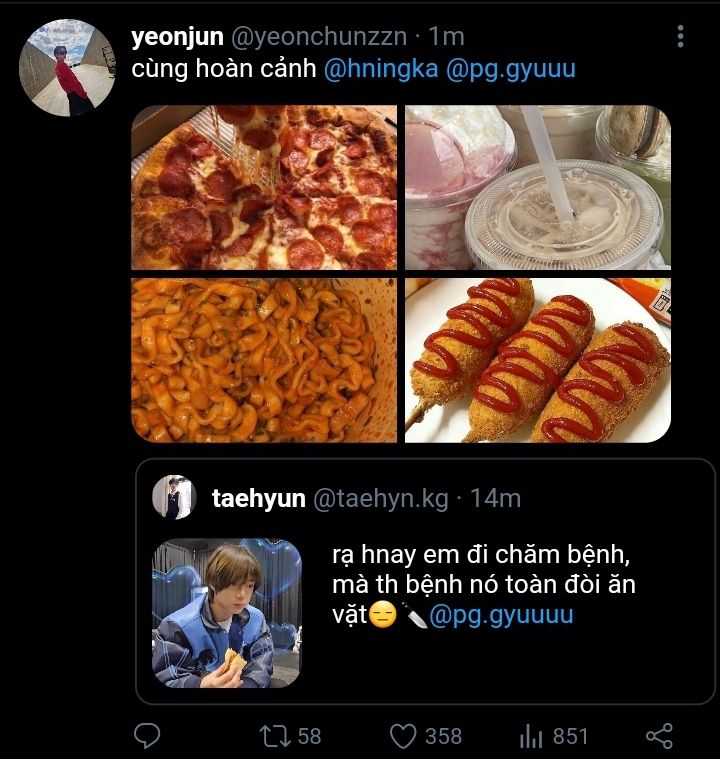
Task: Open the @pg.gyuuuu mention in quoted tweet
Action: click(x=501, y=614)
